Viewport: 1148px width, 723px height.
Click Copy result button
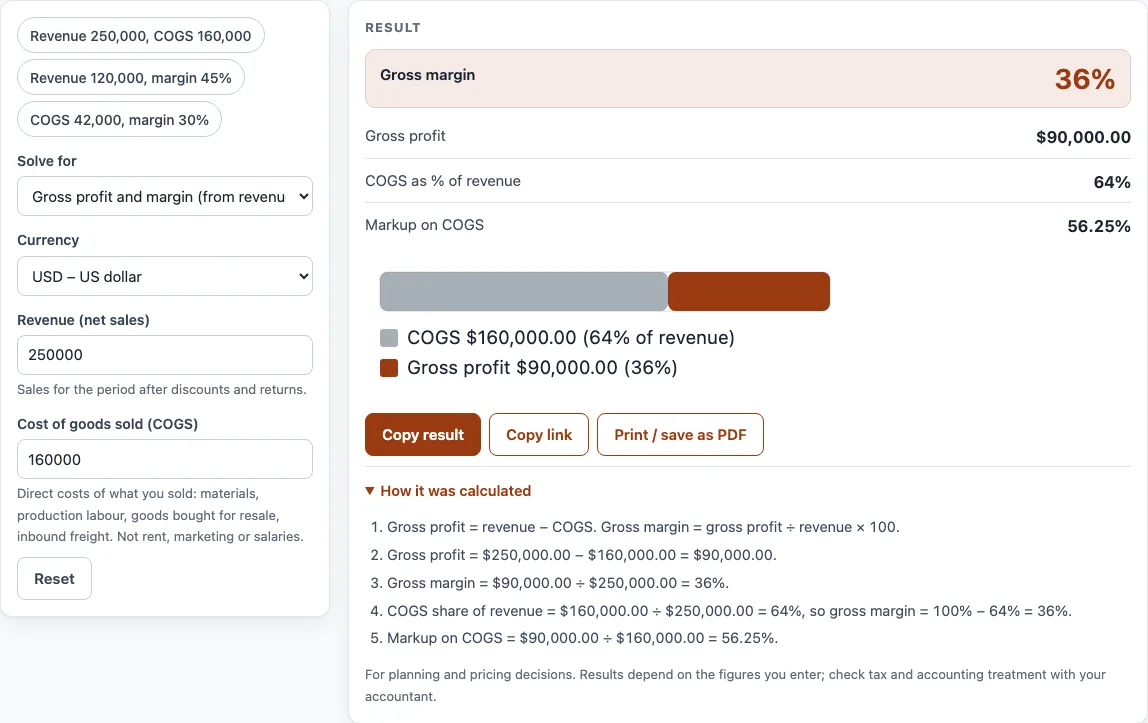pyautogui.click(x=422, y=435)
